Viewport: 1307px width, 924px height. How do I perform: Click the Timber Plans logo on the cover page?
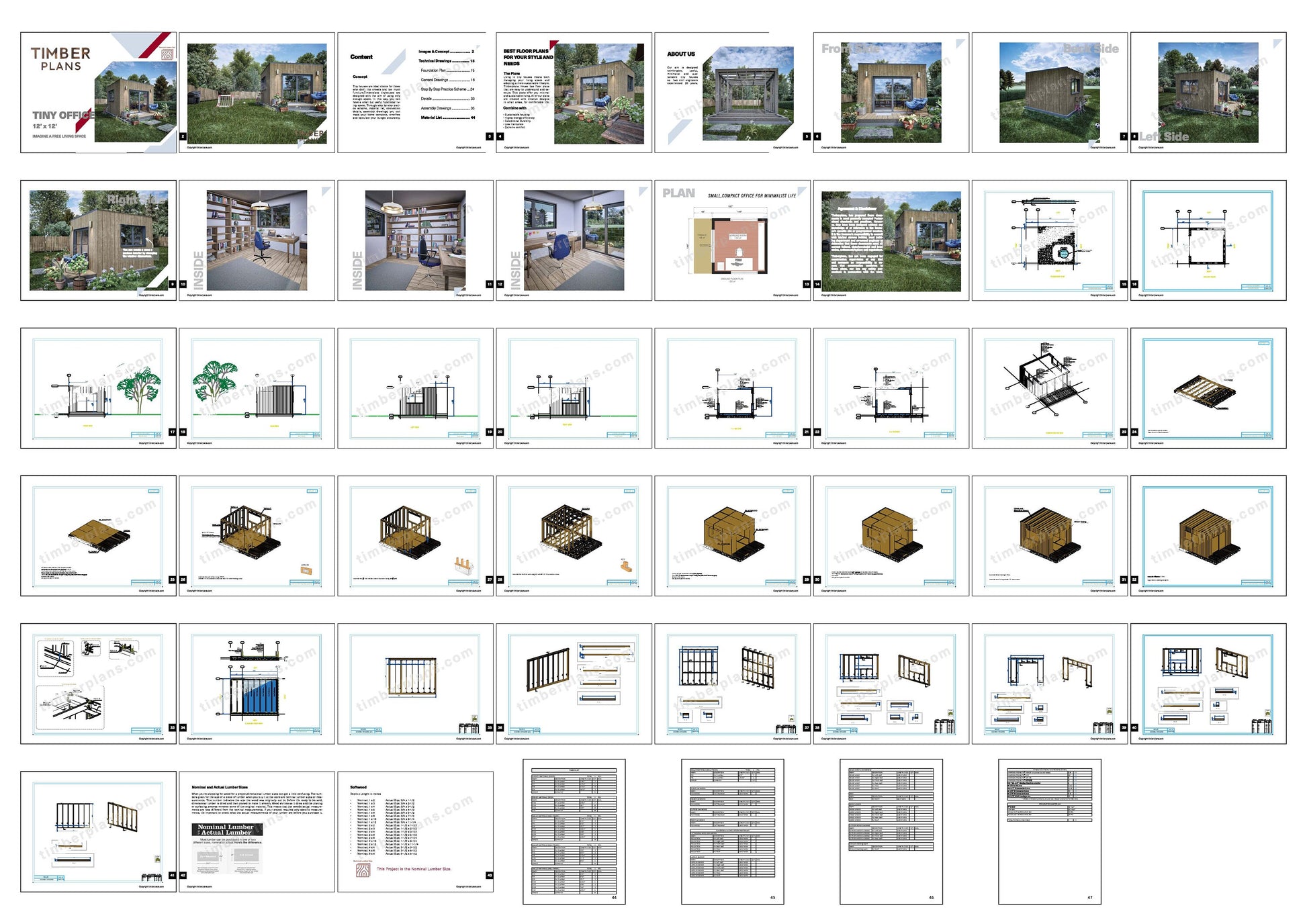click(60, 59)
